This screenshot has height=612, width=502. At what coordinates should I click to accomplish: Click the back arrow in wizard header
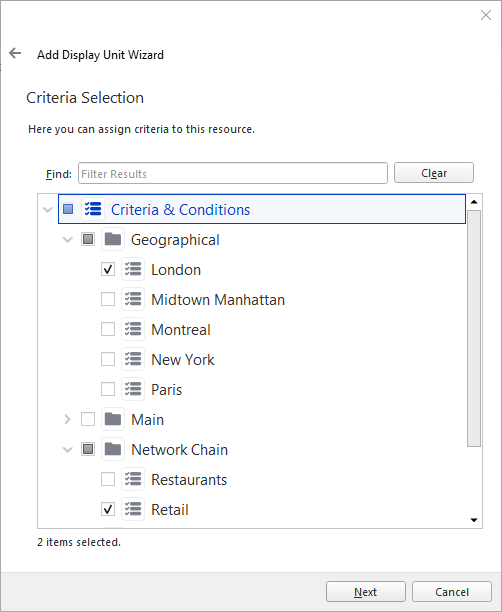[x=15, y=53]
